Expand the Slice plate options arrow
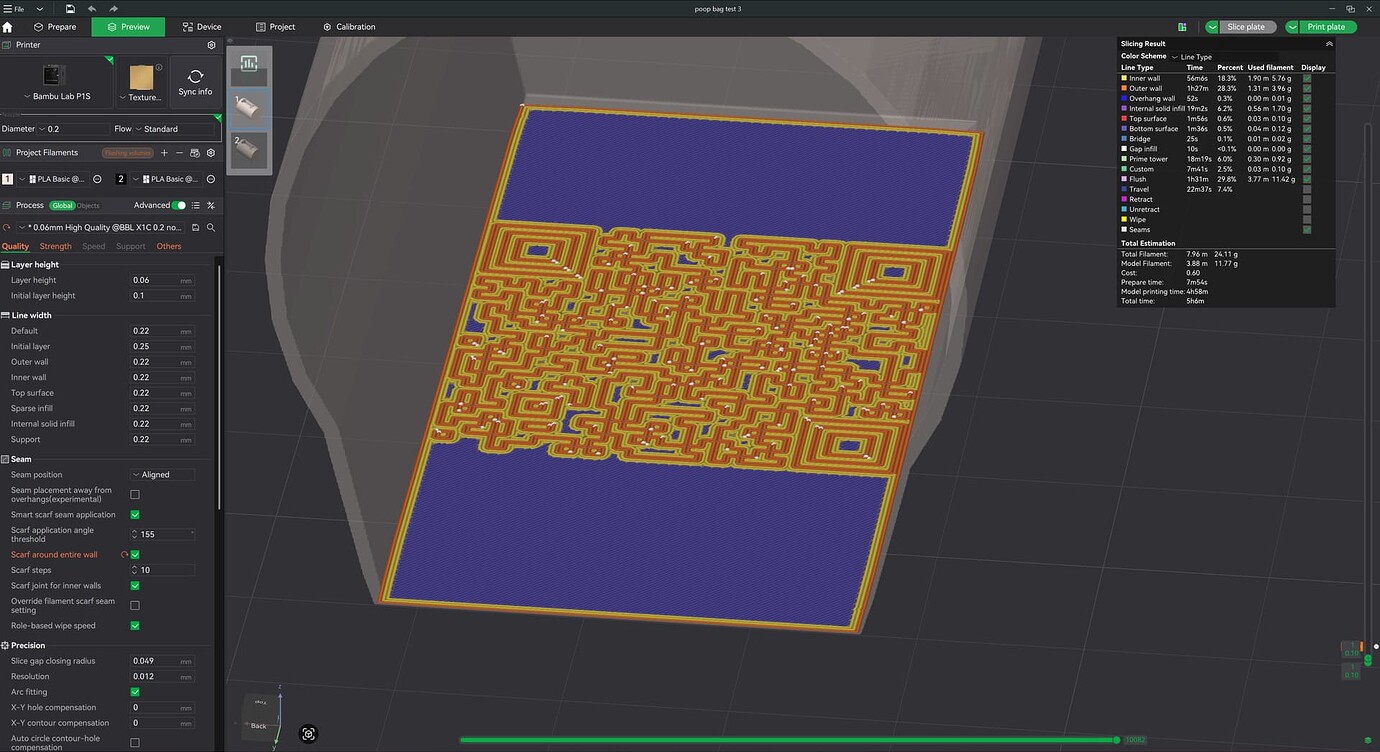The height and width of the screenshot is (752, 1380). (x=1213, y=27)
